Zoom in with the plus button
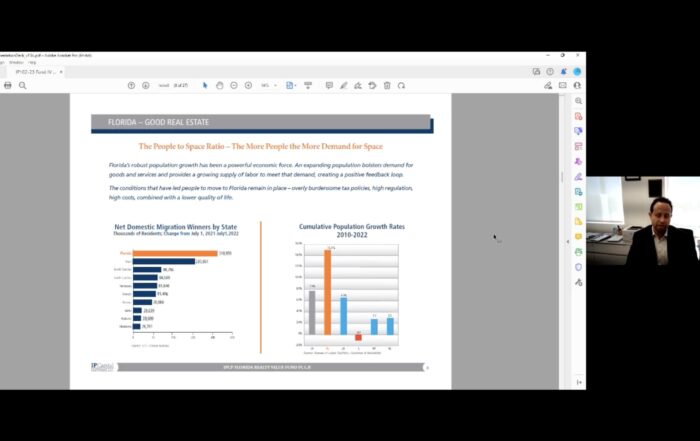Image resolution: width=700 pixels, height=441 pixels. 248,86
